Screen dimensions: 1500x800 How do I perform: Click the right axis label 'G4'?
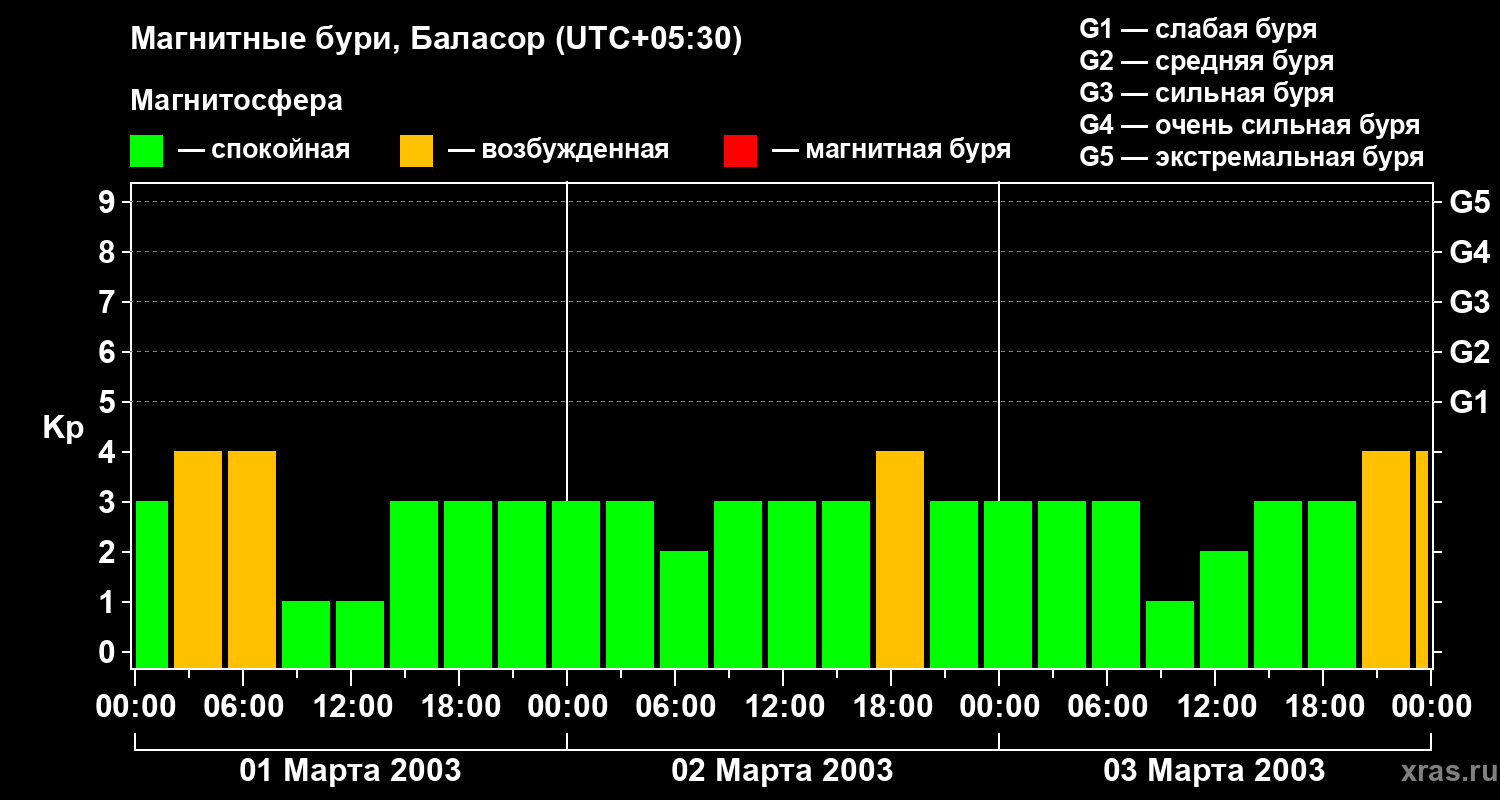[x=1469, y=253]
